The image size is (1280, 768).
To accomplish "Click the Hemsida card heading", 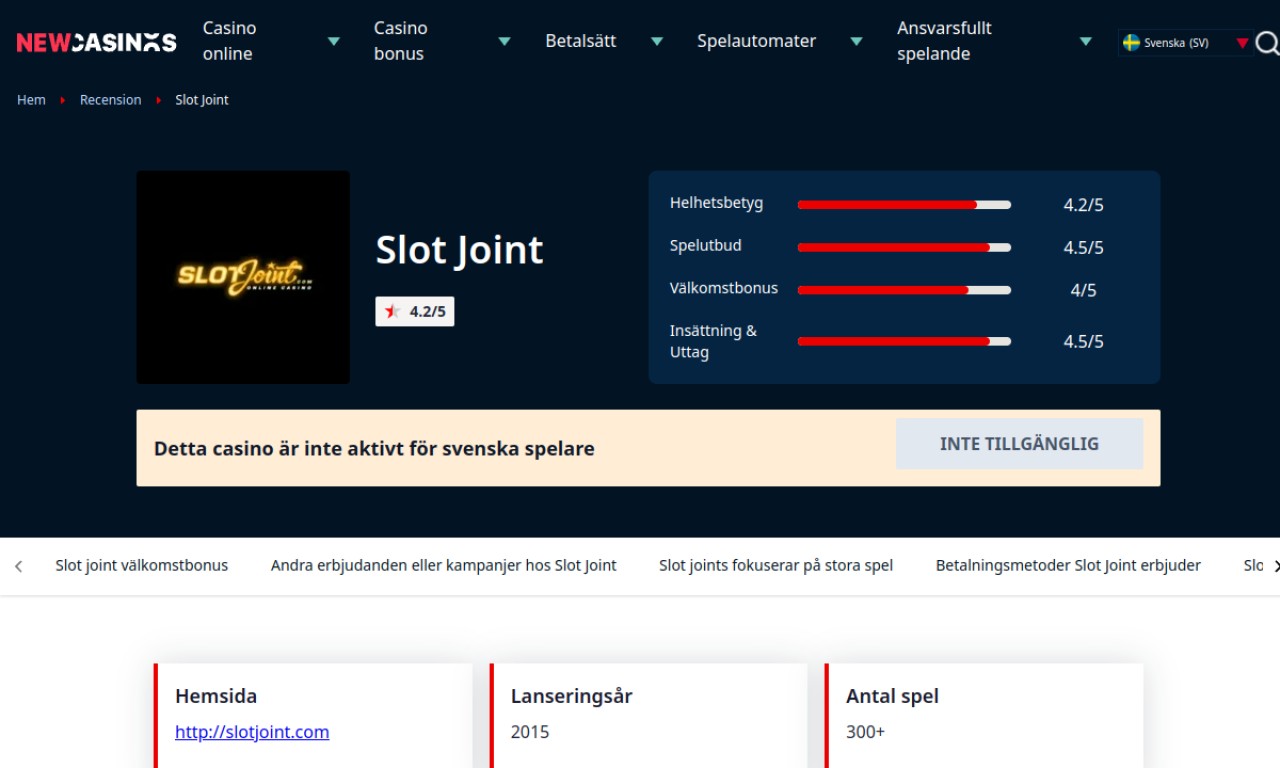I will (216, 696).
